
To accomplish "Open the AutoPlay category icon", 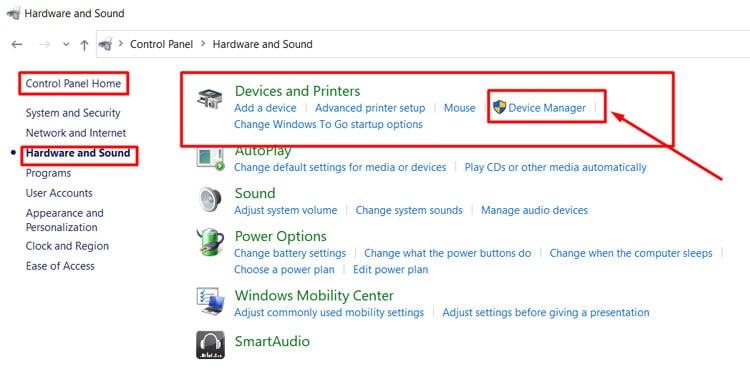I will click(x=210, y=159).
